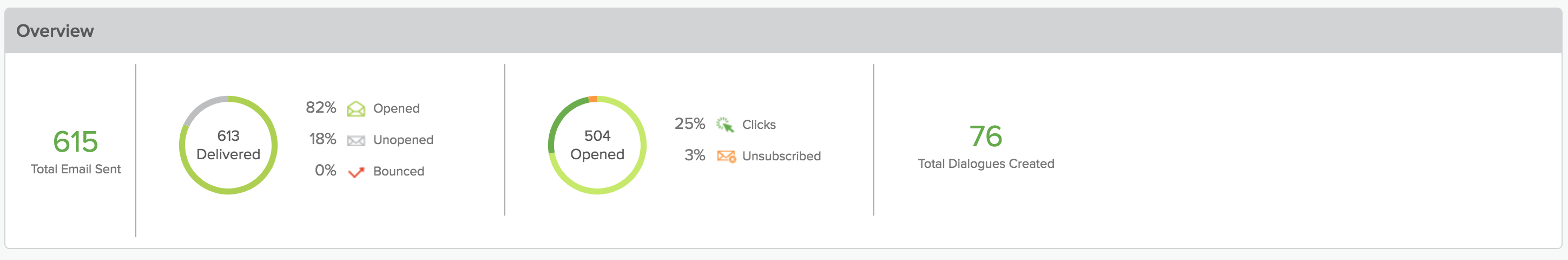Click the red Bounced arrow icon

point(355,172)
